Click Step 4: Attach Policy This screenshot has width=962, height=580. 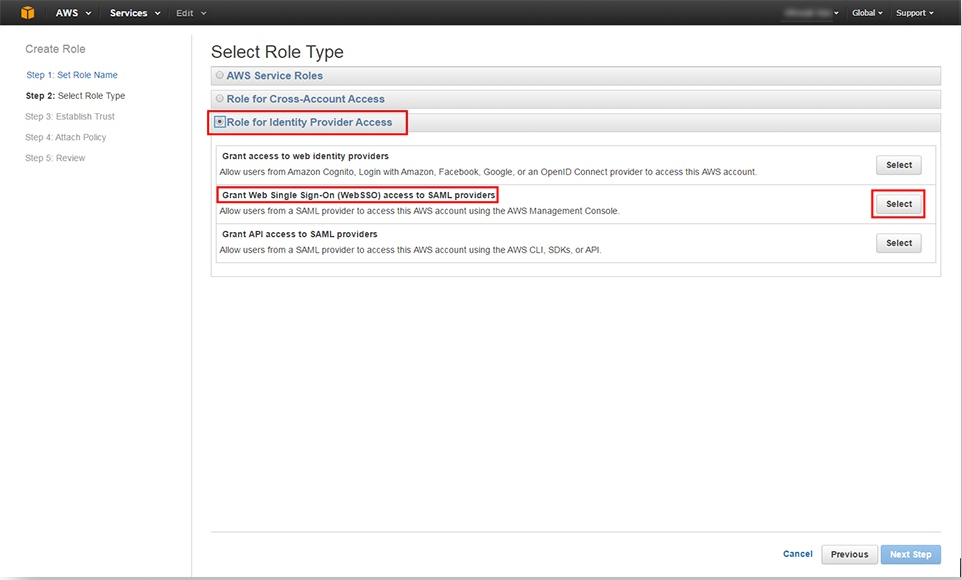[x=66, y=138]
